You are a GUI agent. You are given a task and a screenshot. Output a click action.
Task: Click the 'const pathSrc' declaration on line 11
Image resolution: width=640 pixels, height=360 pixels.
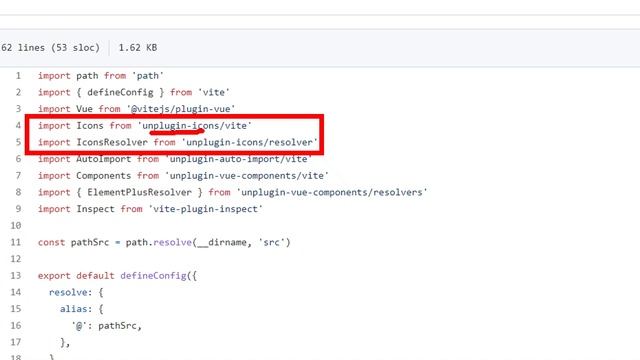tap(73, 242)
